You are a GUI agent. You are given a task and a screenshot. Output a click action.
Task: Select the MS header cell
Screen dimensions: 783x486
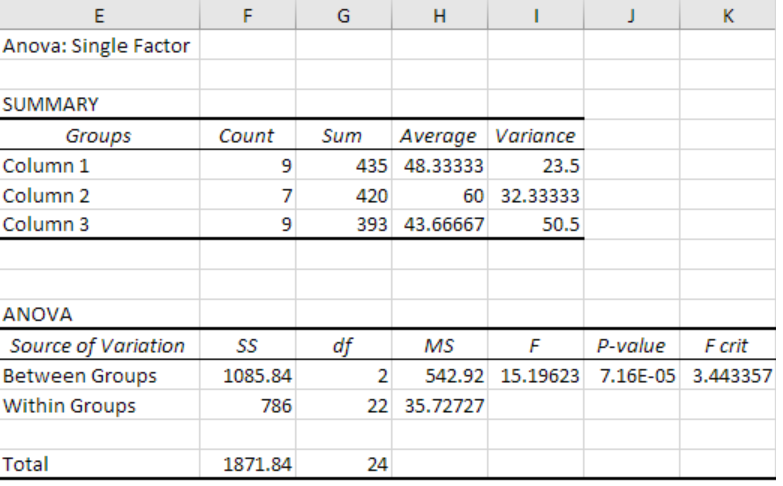(440, 345)
